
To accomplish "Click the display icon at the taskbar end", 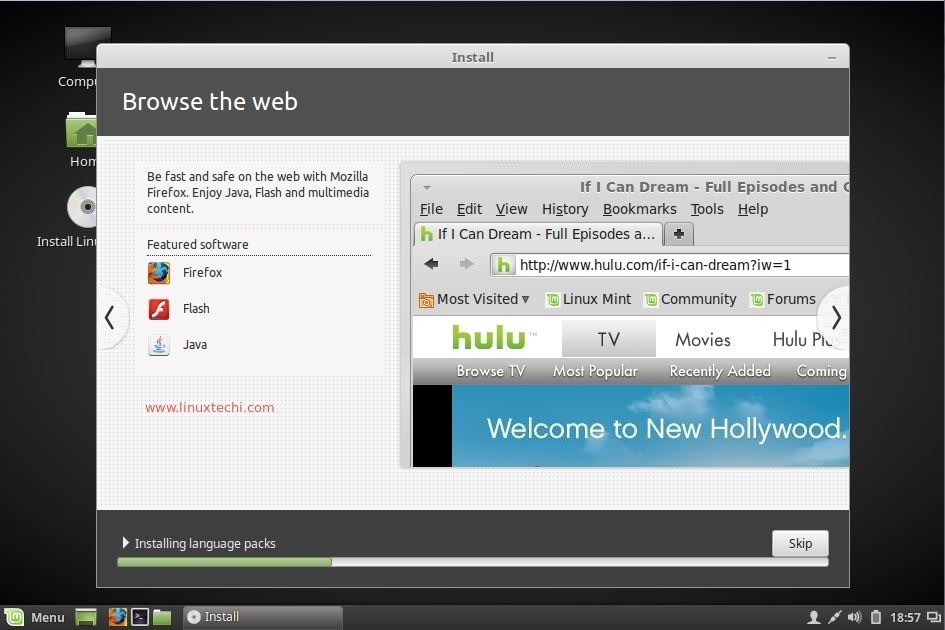I will tap(934, 617).
